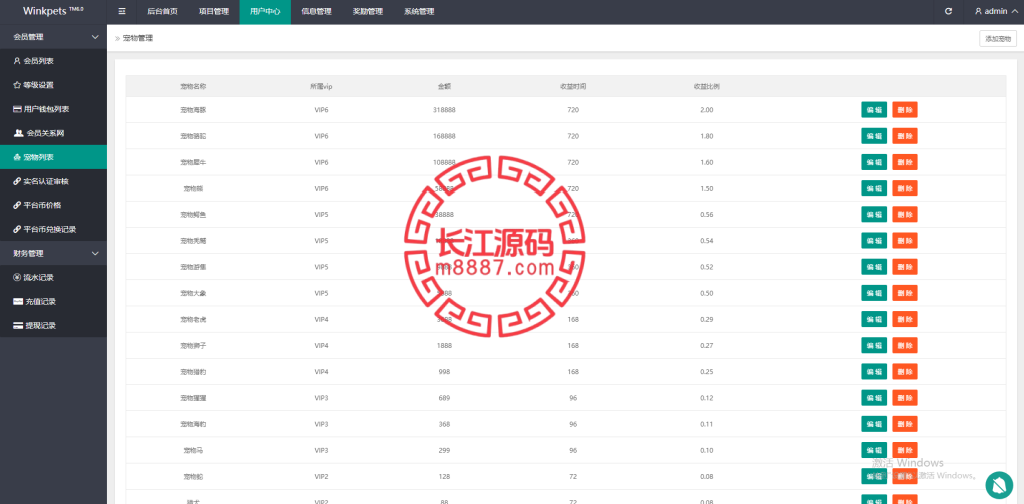Open 流水记录 in the sidebar
This screenshot has height=504, width=1024.
point(54,277)
